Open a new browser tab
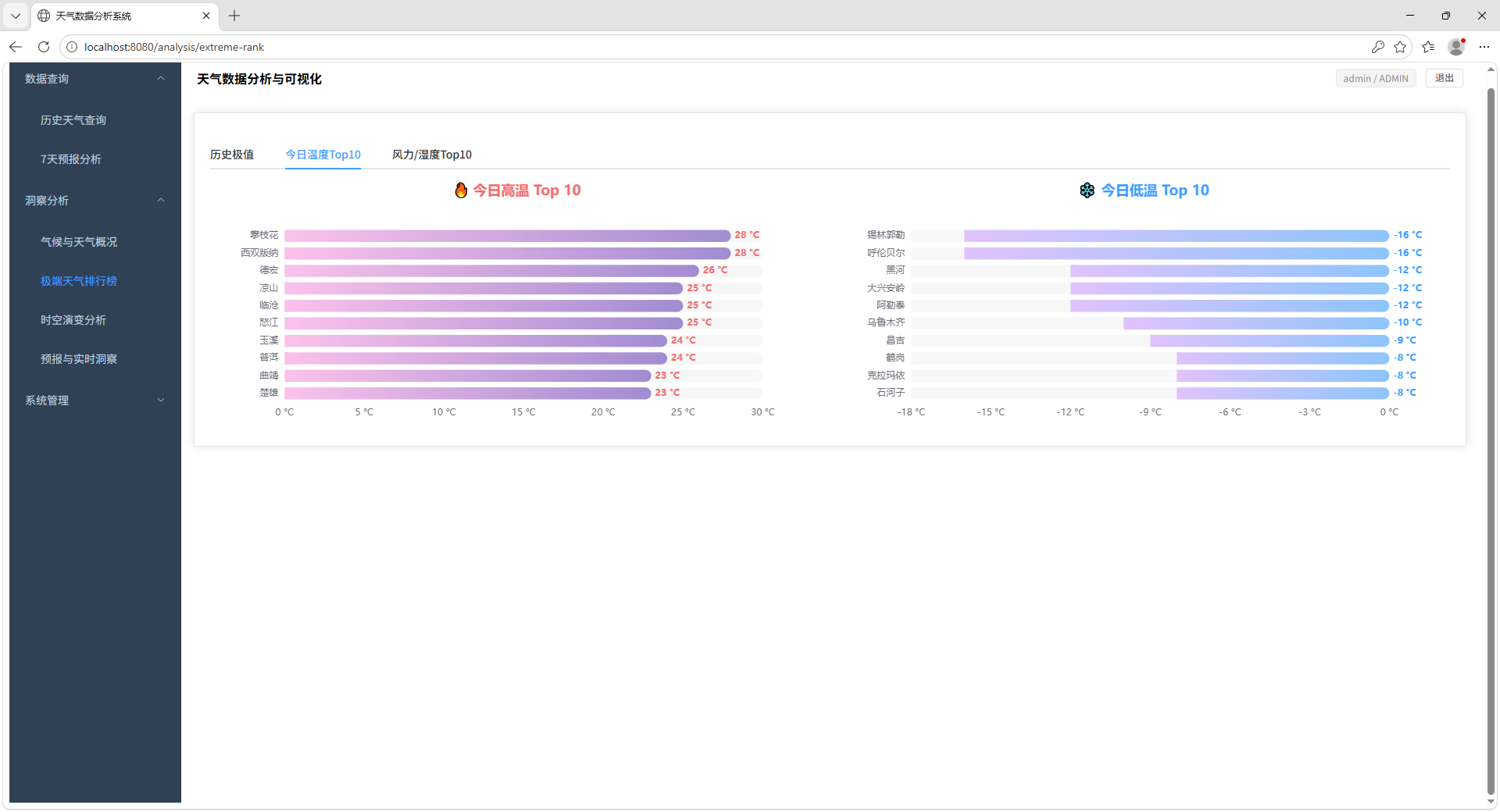This screenshot has width=1500, height=812. pyautogui.click(x=234, y=16)
